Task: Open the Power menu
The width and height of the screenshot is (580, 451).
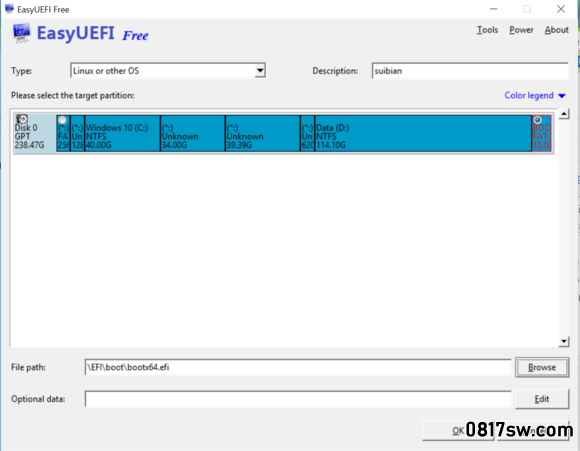Action: 521,30
